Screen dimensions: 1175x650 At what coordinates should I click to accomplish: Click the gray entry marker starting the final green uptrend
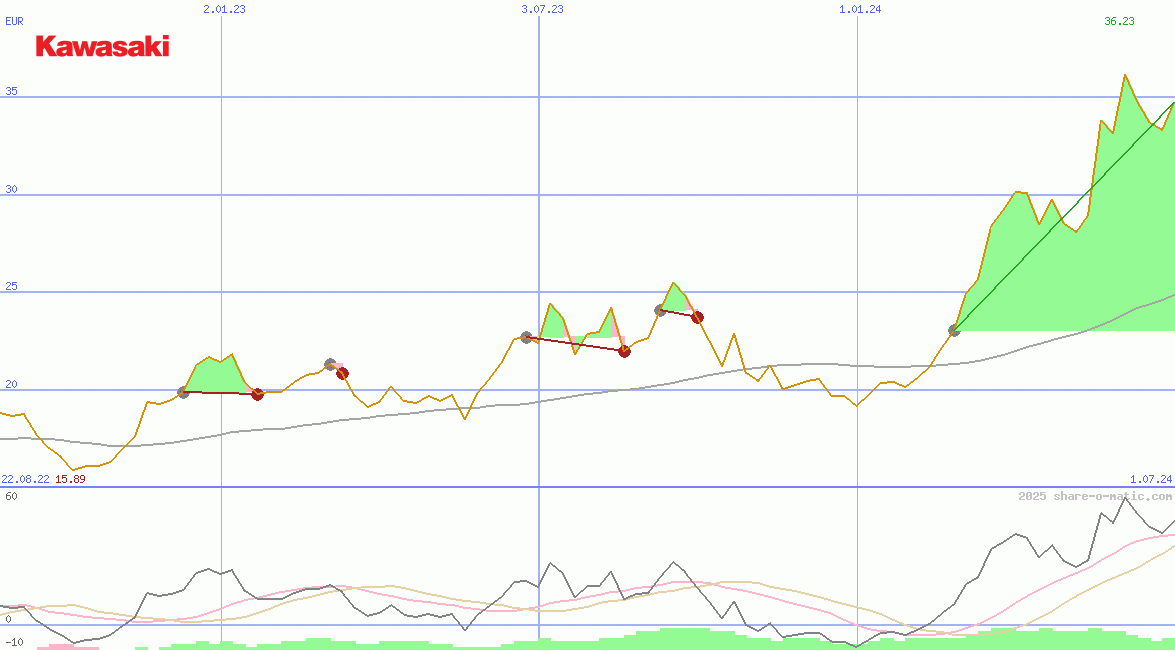click(x=954, y=330)
